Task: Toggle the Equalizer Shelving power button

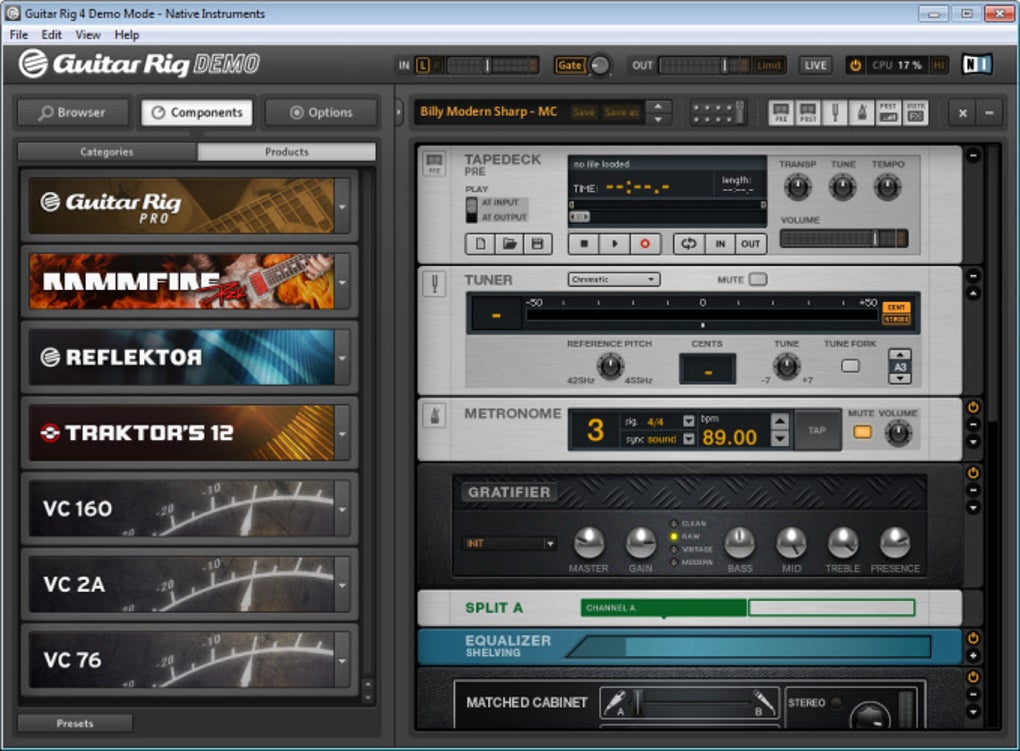Action: [973, 638]
